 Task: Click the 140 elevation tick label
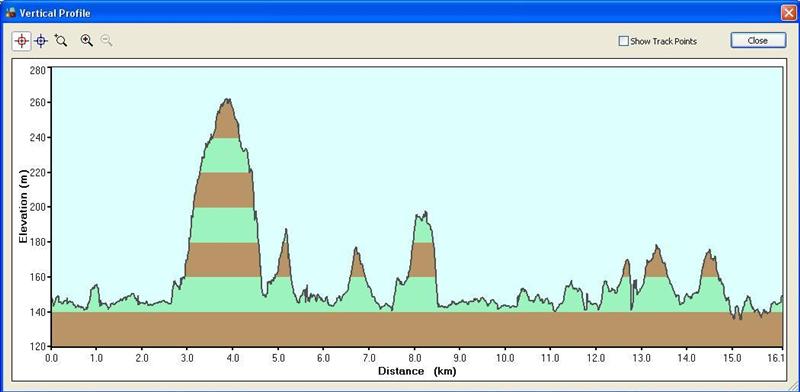[x=39, y=312]
